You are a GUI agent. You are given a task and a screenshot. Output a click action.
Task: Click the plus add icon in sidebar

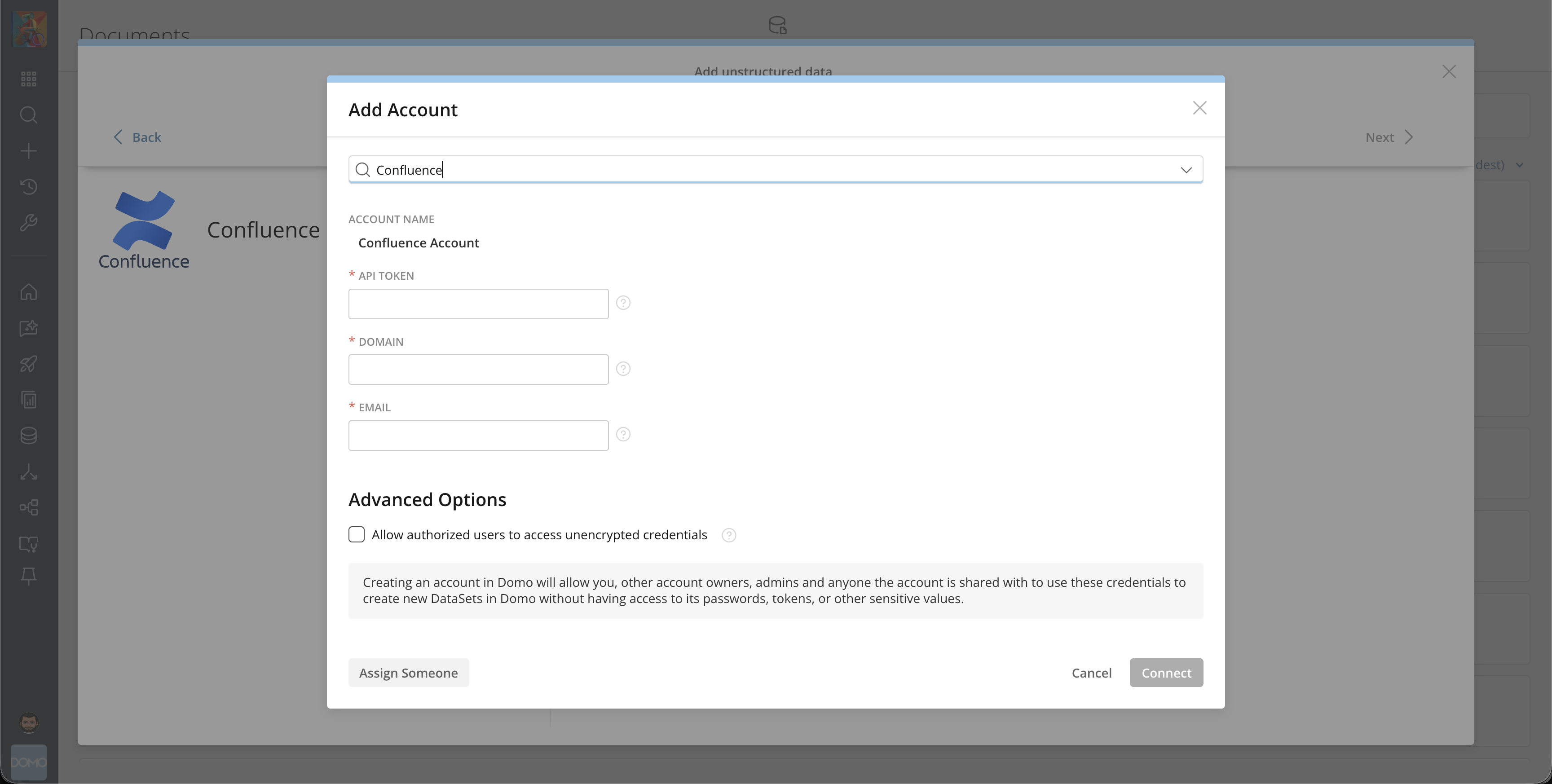tap(28, 151)
